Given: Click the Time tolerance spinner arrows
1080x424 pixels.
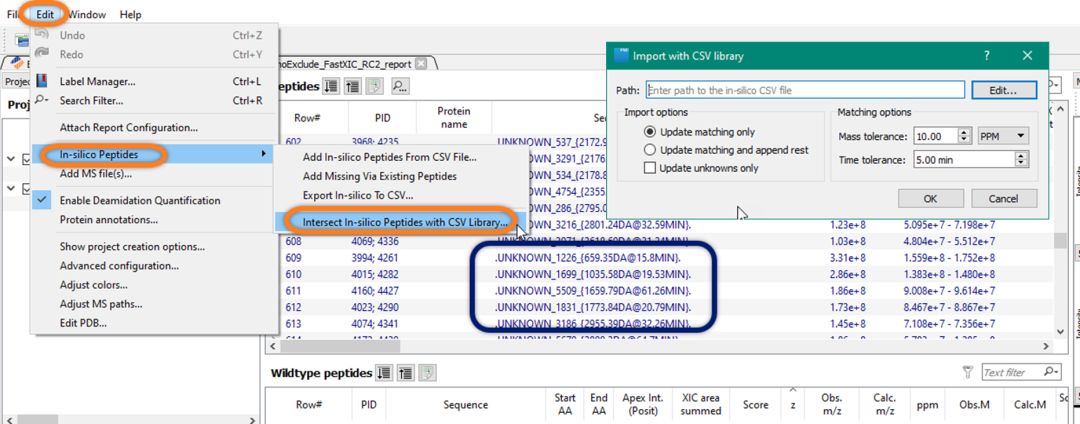Looking at the screenshot, I should pos(1020,158).
